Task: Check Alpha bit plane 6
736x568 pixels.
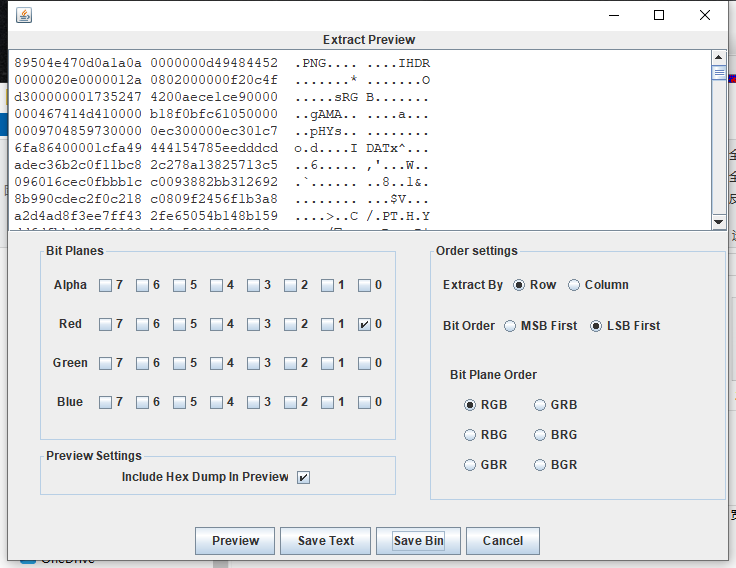Action: point(142,285)
